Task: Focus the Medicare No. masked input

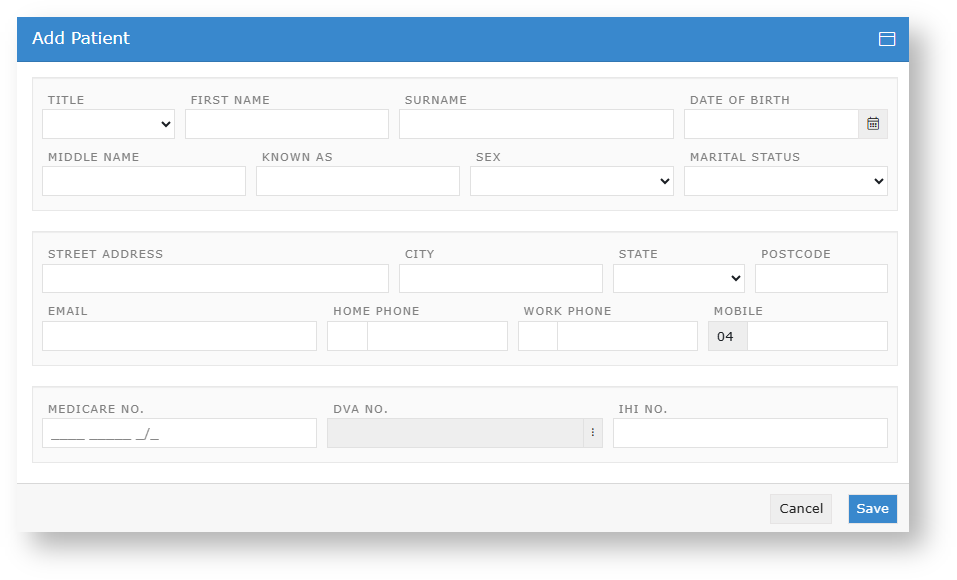Action: [x=179, y=433]
